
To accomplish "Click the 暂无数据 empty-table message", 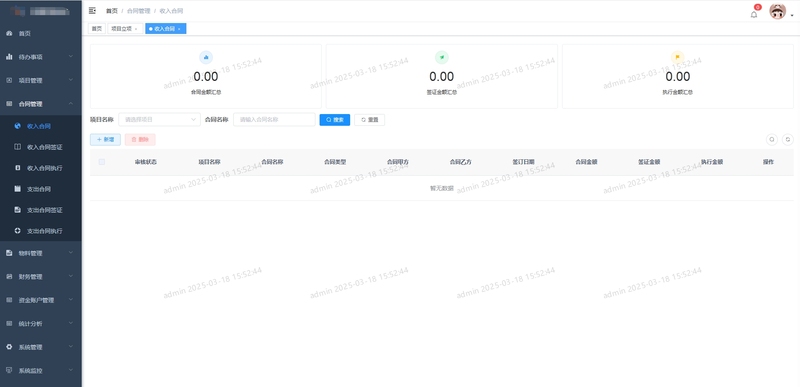I will pyautogui.click(x=442, y=188).
